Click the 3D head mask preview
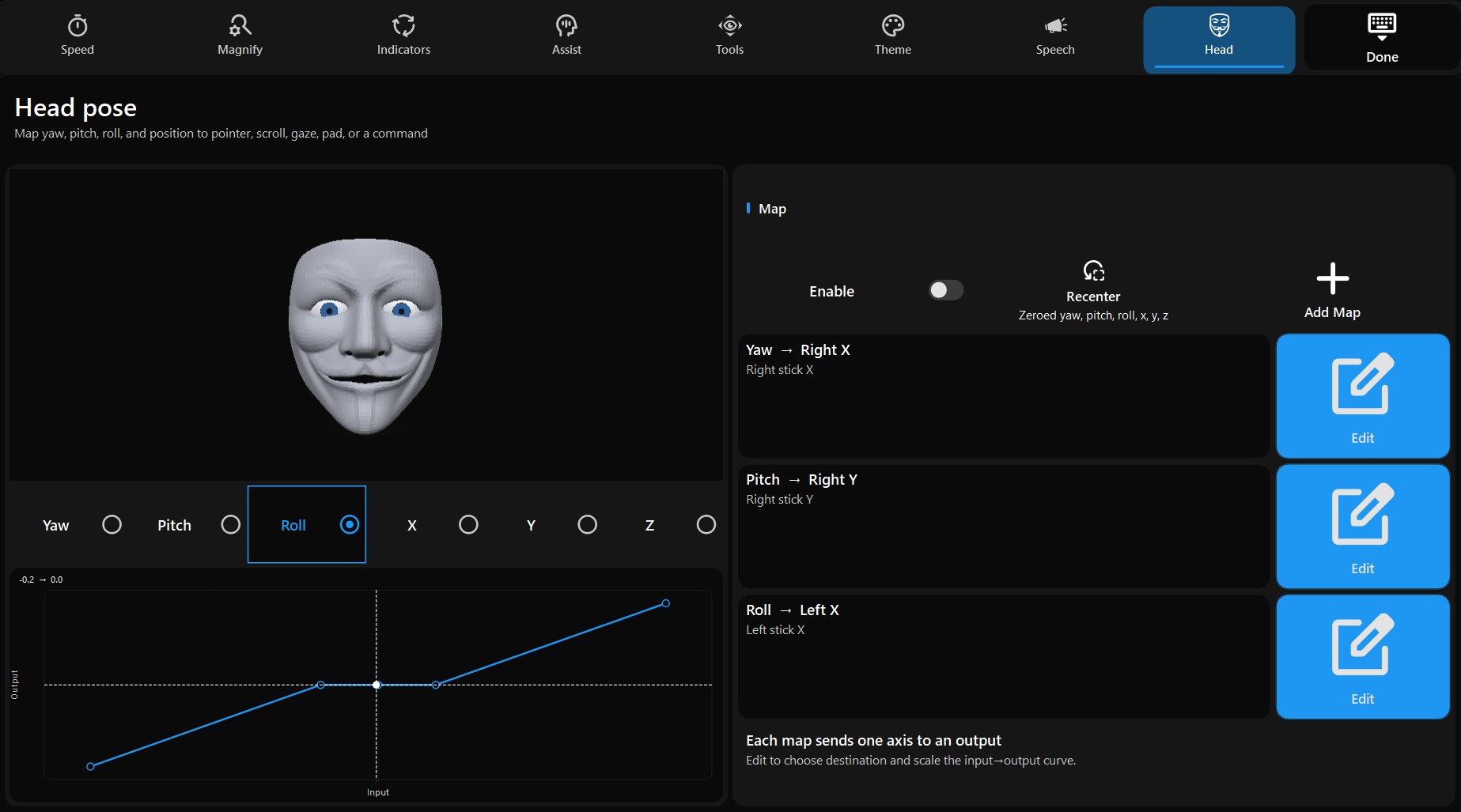 coord(365,336)
